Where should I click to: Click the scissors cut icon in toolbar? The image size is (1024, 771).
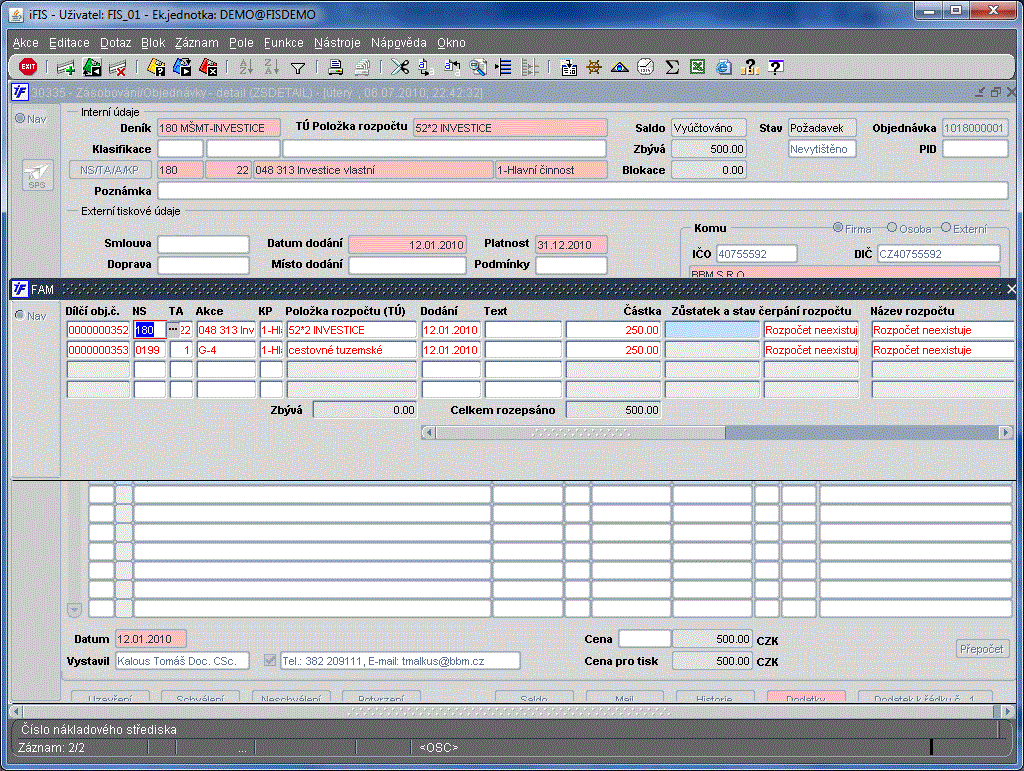tap(399, 68)
